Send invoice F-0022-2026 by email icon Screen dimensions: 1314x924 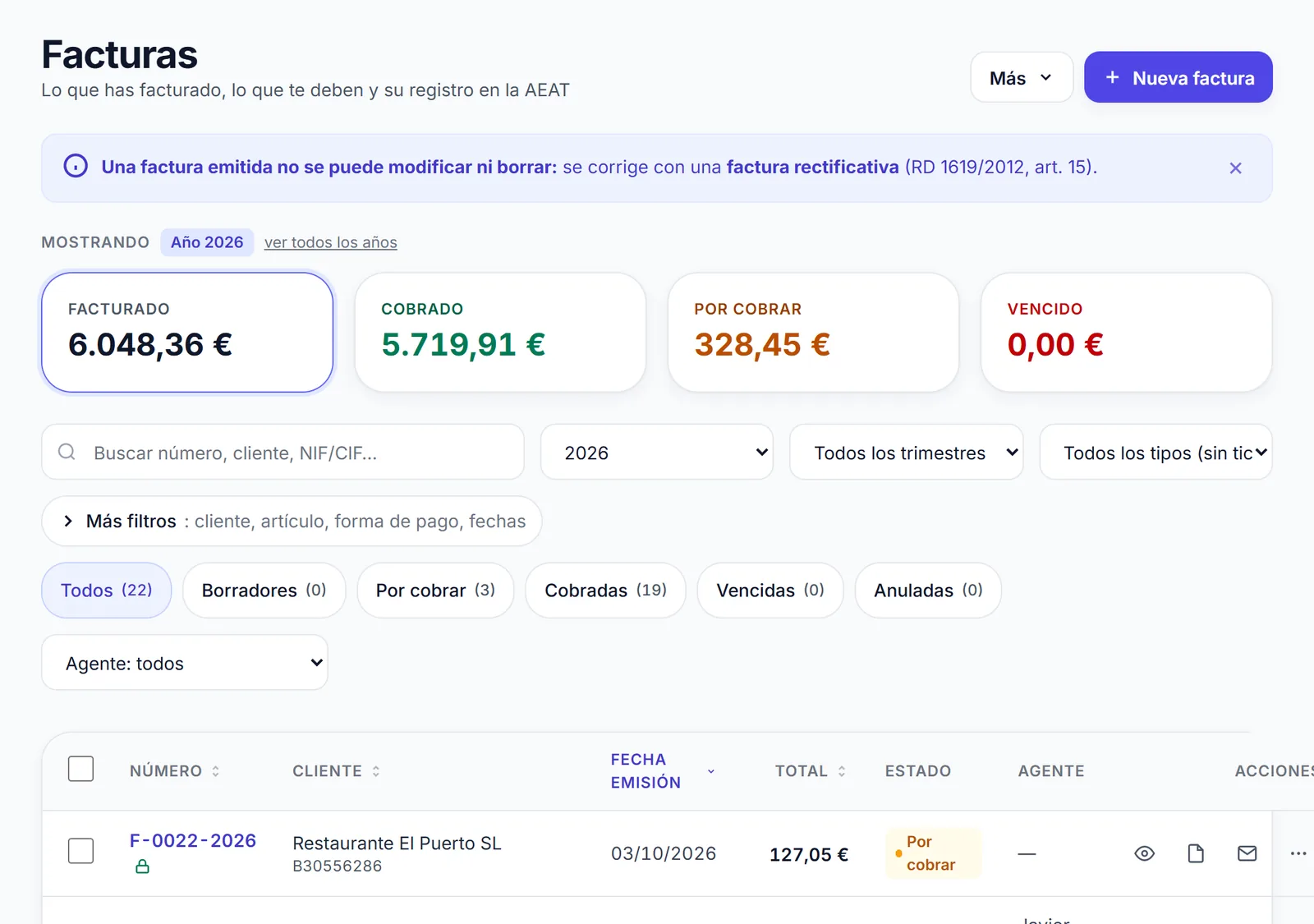1247,853
